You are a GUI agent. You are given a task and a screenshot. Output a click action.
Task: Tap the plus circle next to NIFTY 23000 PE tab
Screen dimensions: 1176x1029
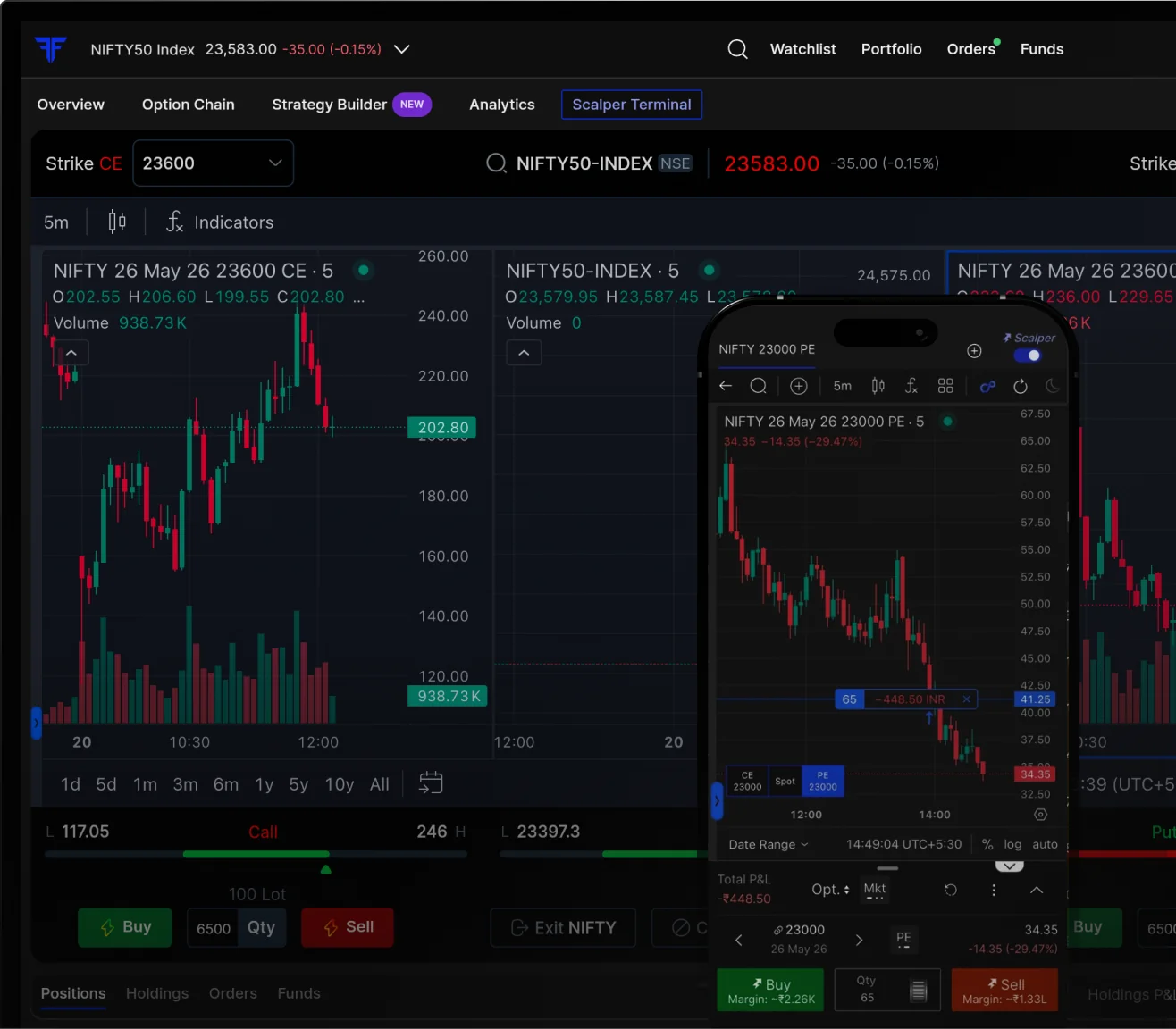974,351
